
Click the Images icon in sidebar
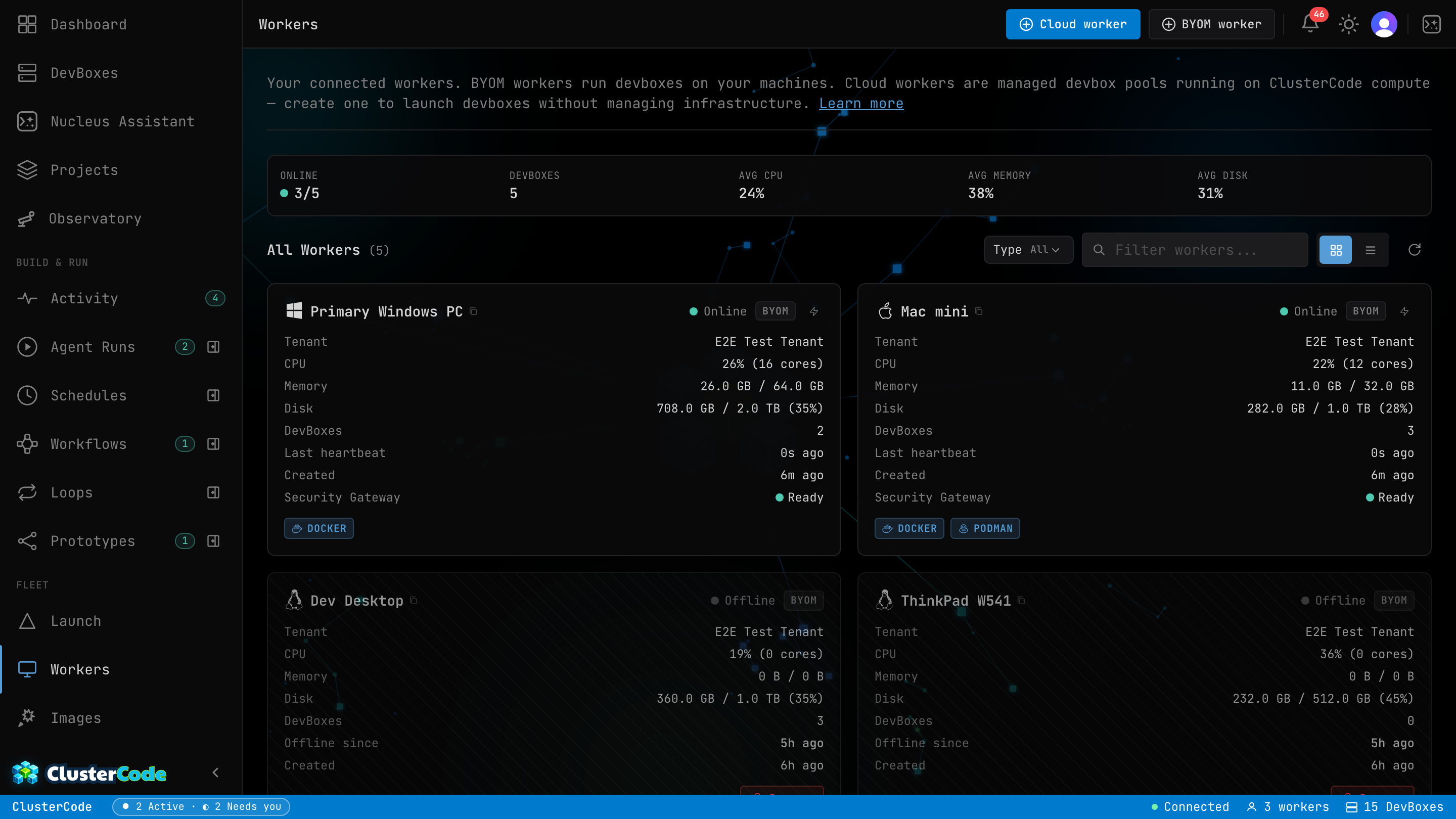click(27, 718)
